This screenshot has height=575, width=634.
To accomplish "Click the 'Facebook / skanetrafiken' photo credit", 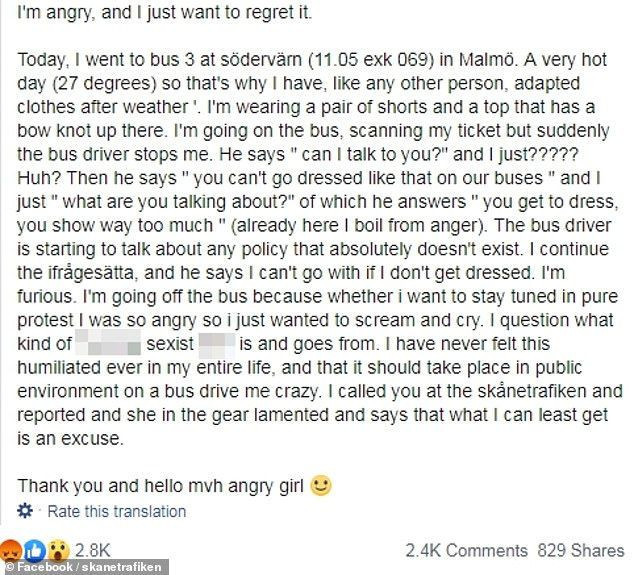I will [80, 567].
